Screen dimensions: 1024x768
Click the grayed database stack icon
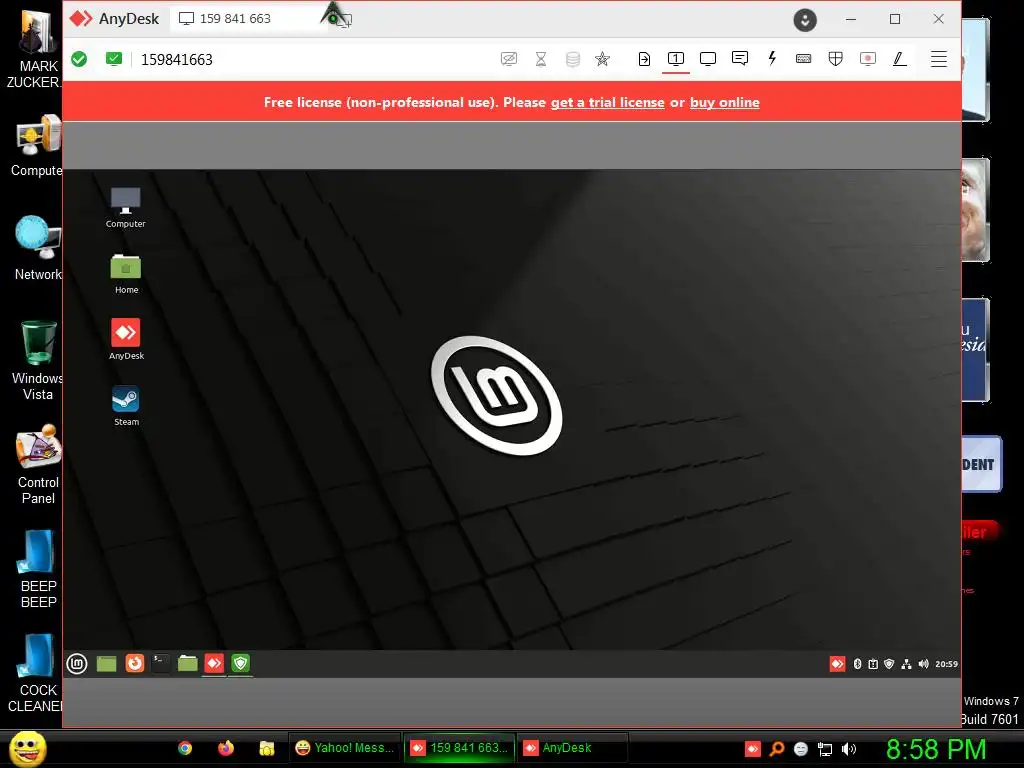[573, 59]
